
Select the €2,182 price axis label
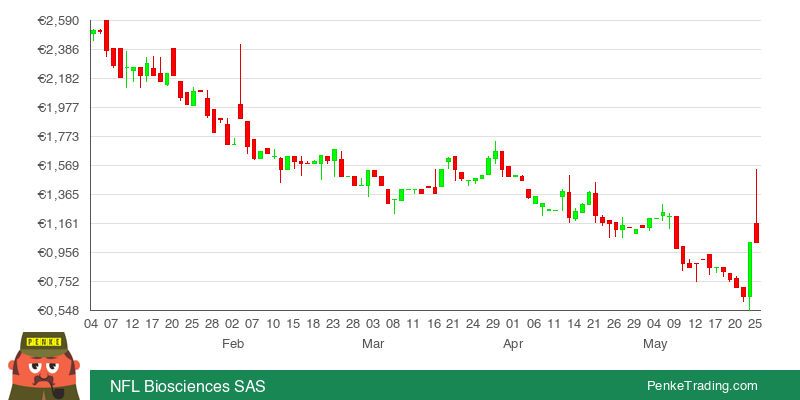coord(58,79)
